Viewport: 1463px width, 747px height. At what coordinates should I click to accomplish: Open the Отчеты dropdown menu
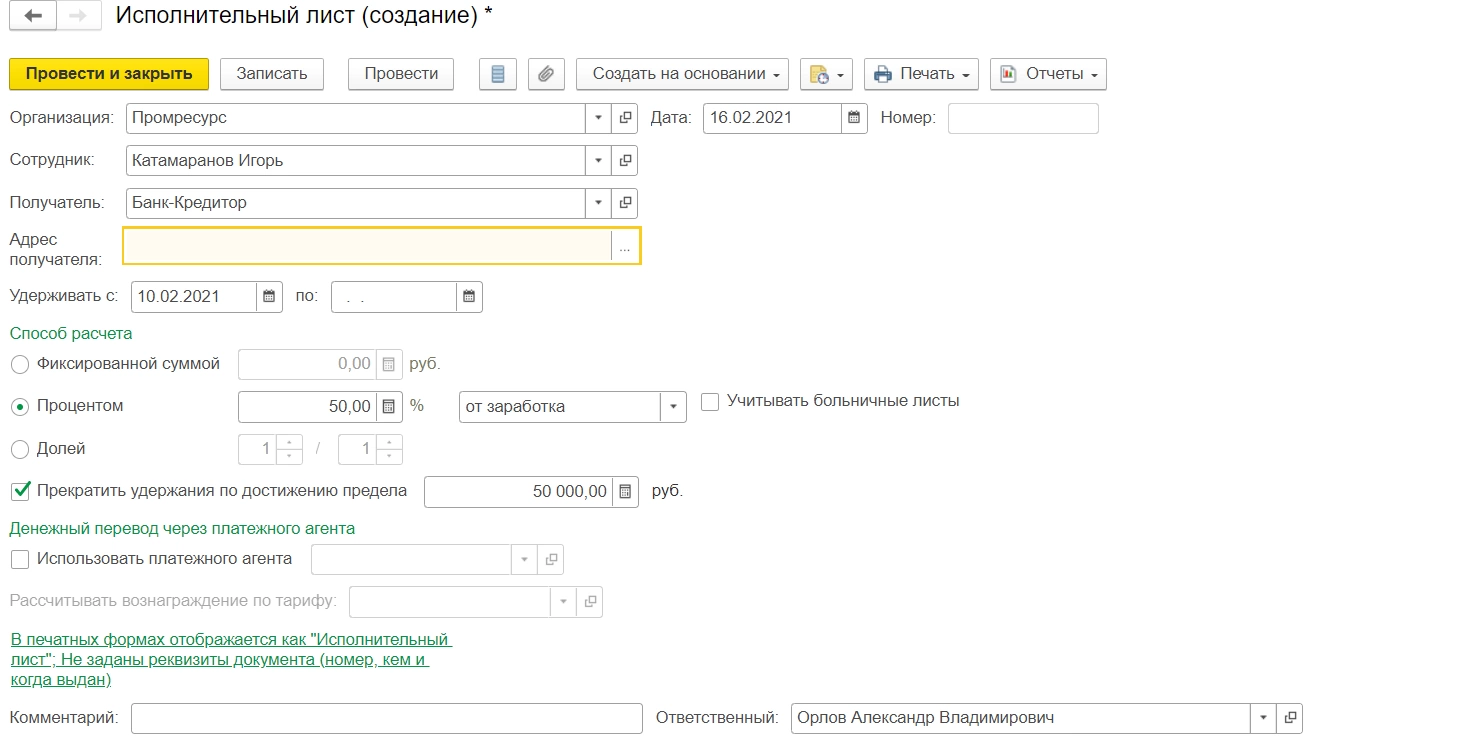[x=1048, y=74]
